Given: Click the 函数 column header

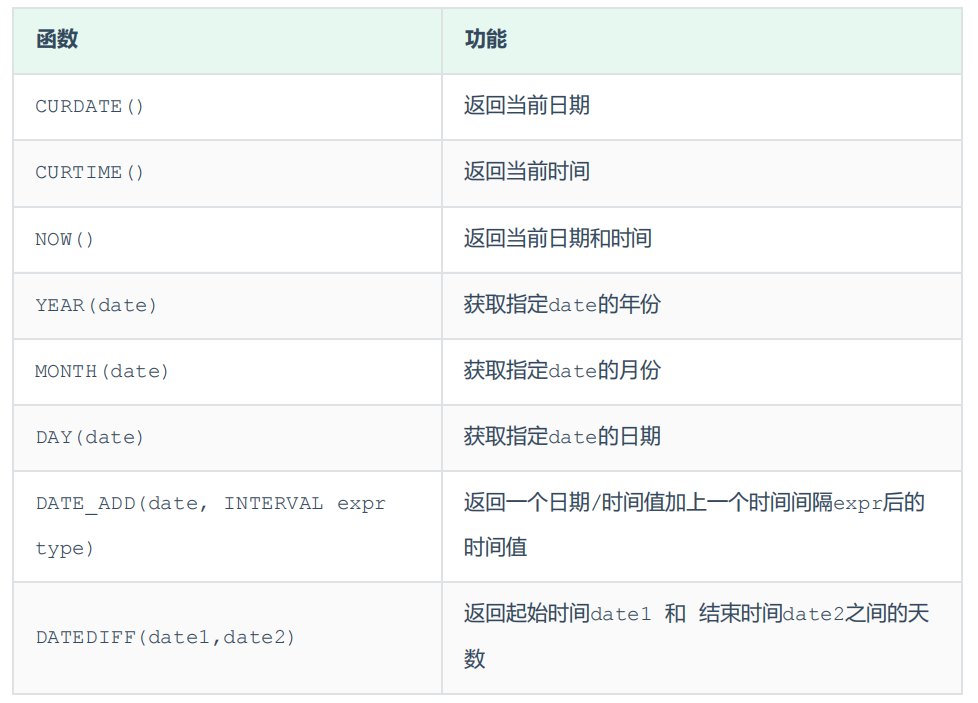Looking at the screenshot, I should pyautogui.click(x=57, y=40).
